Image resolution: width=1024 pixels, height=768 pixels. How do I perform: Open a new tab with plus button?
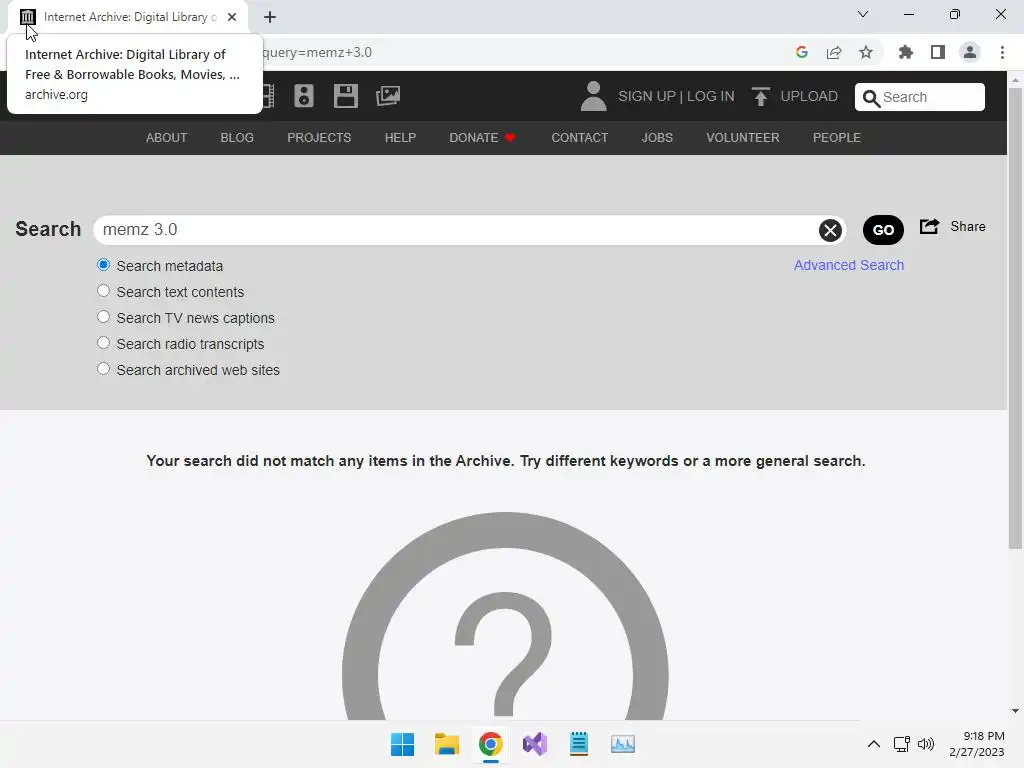[x=270, y=17]
